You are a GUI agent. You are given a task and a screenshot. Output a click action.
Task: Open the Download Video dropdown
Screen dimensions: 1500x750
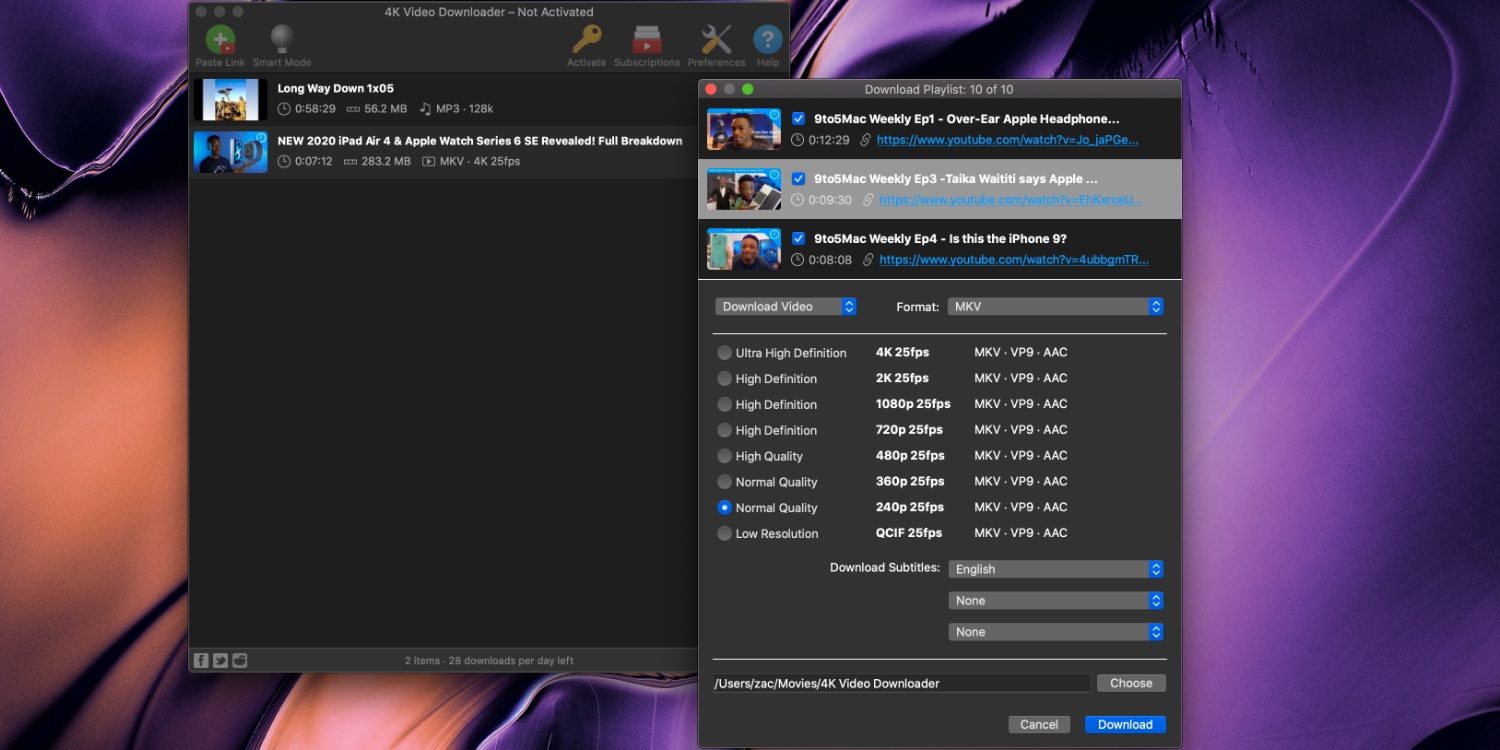[786, 307]
